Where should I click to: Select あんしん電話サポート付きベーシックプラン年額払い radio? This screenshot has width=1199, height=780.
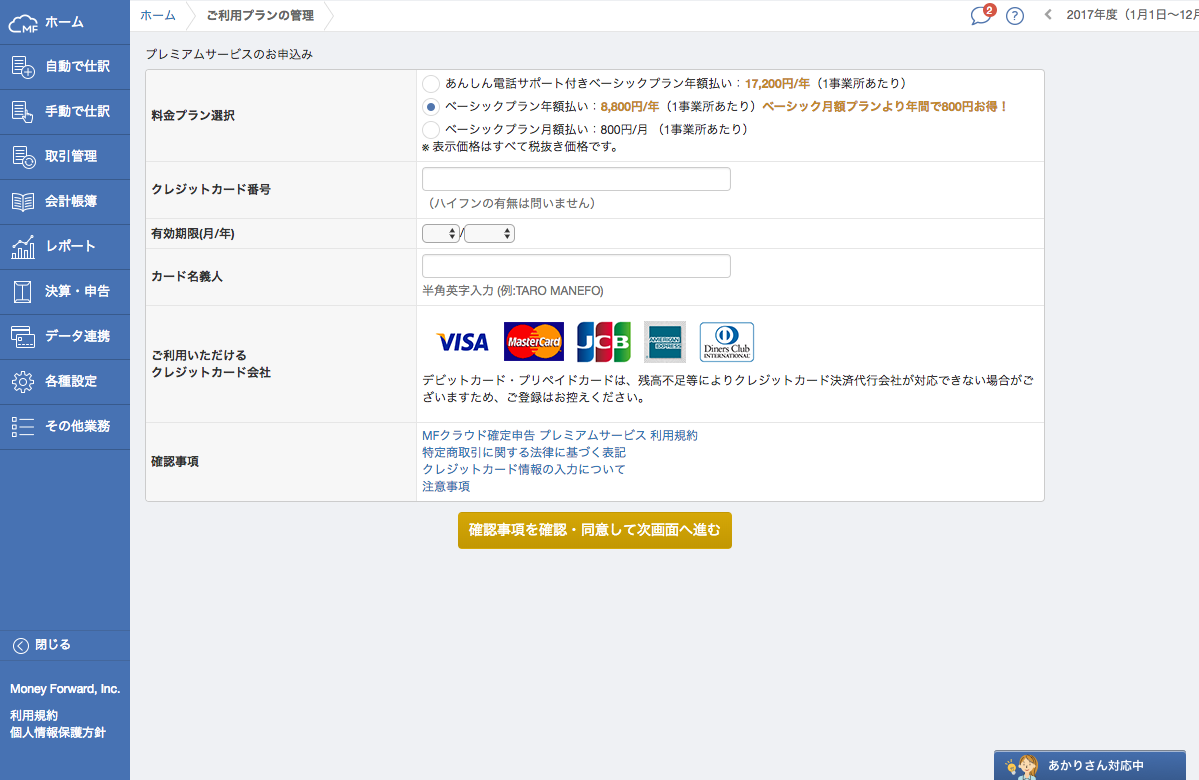pyautogui.click(x=431, y=83)
